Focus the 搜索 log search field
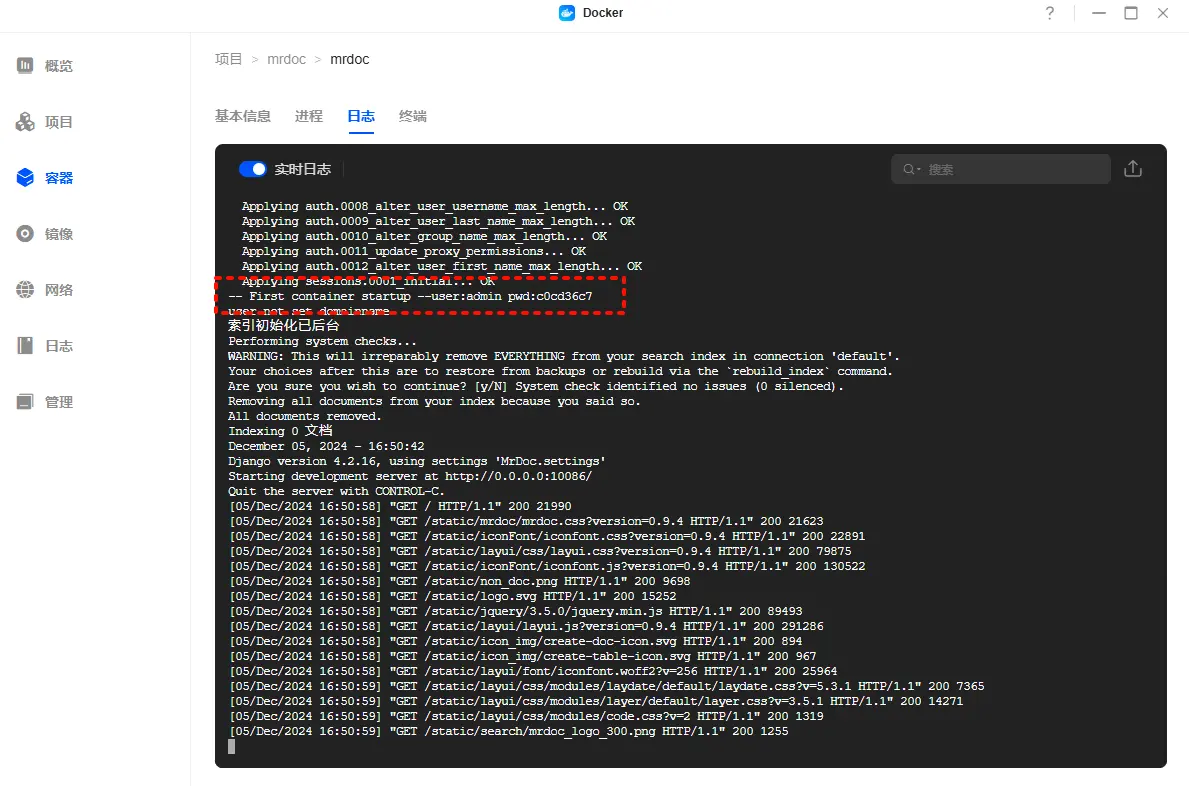 click(1012, 169)
